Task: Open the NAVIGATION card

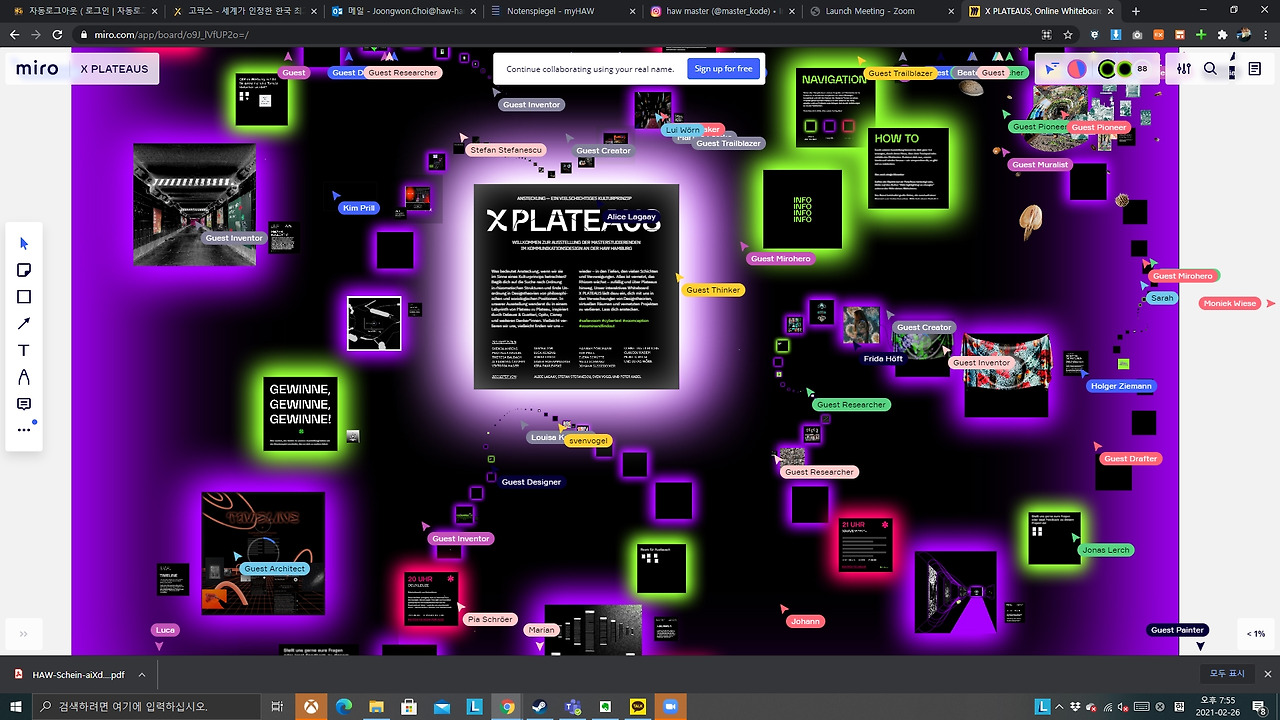Action: (836, 107)
